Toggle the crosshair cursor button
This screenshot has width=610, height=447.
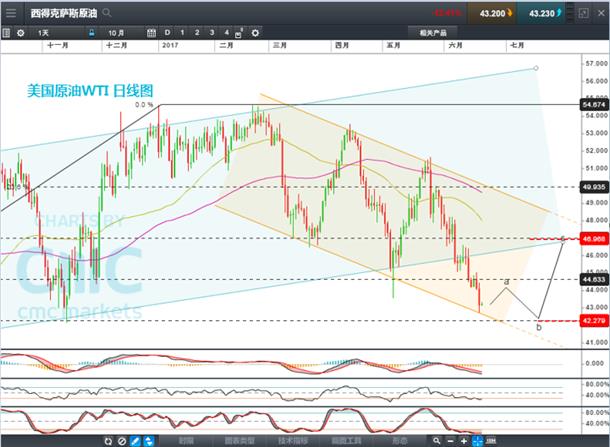[x=477, y=441]
